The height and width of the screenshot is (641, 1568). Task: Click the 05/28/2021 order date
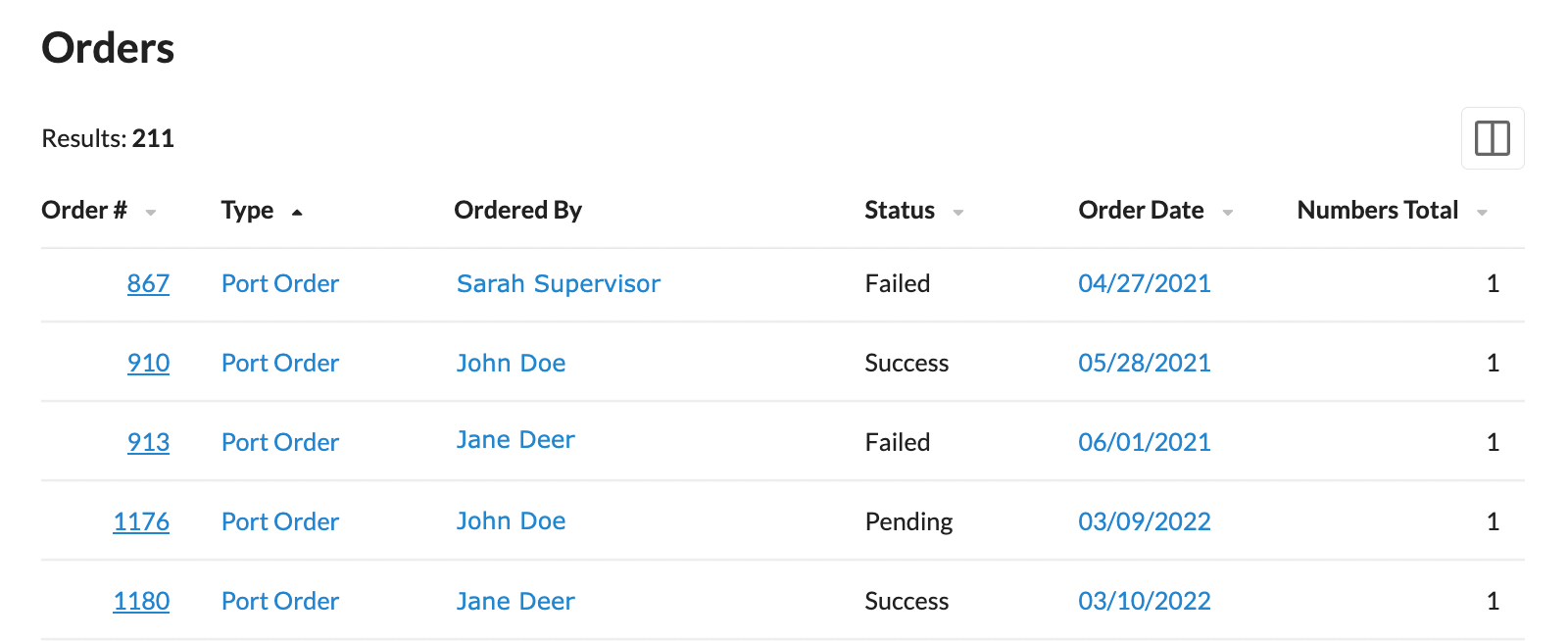tap(1145, 363)
